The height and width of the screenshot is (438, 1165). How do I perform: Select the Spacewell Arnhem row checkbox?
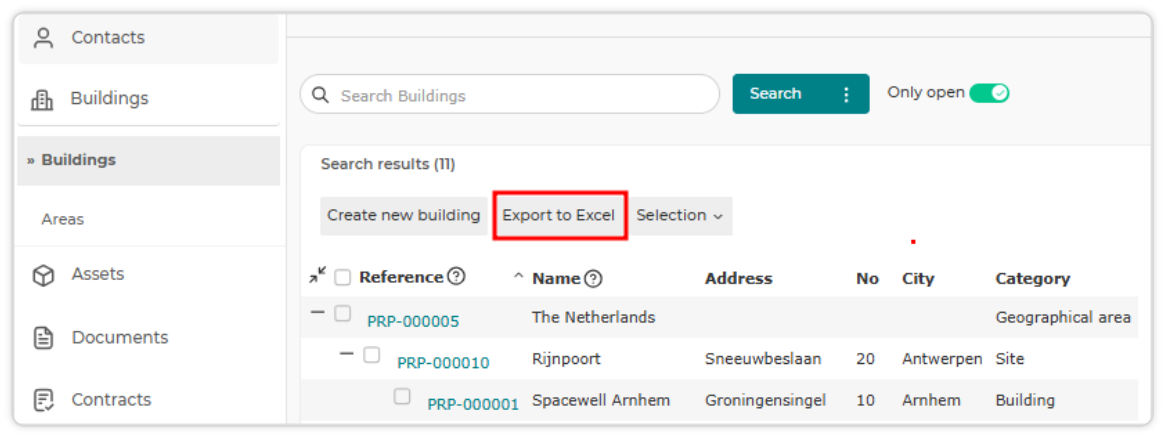(x=402, y=396)
